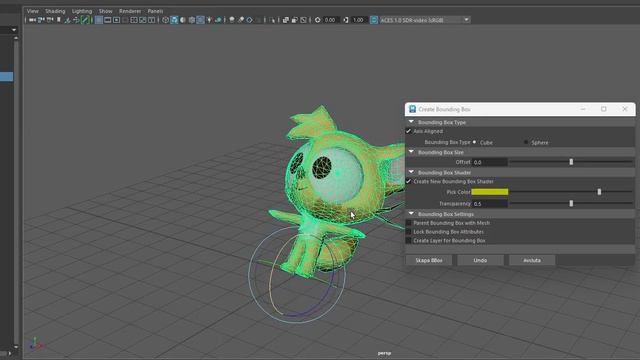Click the Offset value field

tap(489, 162)
